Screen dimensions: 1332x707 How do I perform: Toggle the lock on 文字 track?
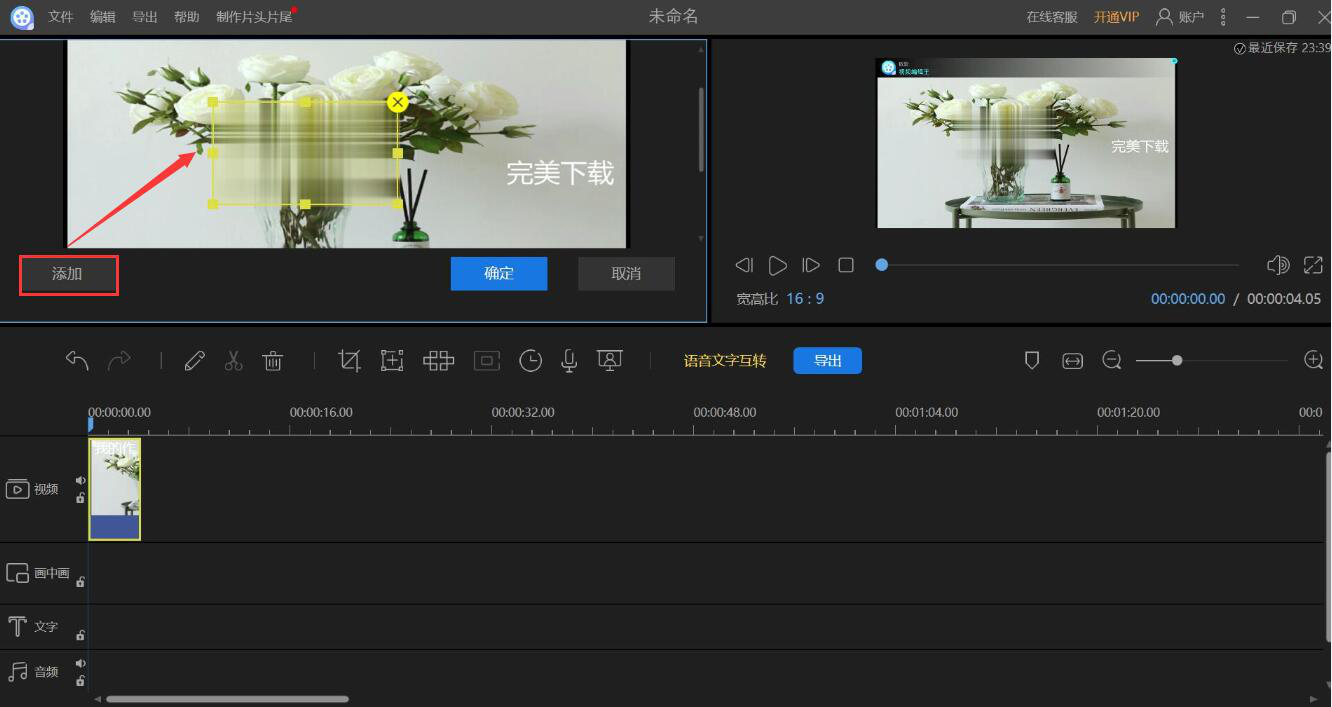81,635
